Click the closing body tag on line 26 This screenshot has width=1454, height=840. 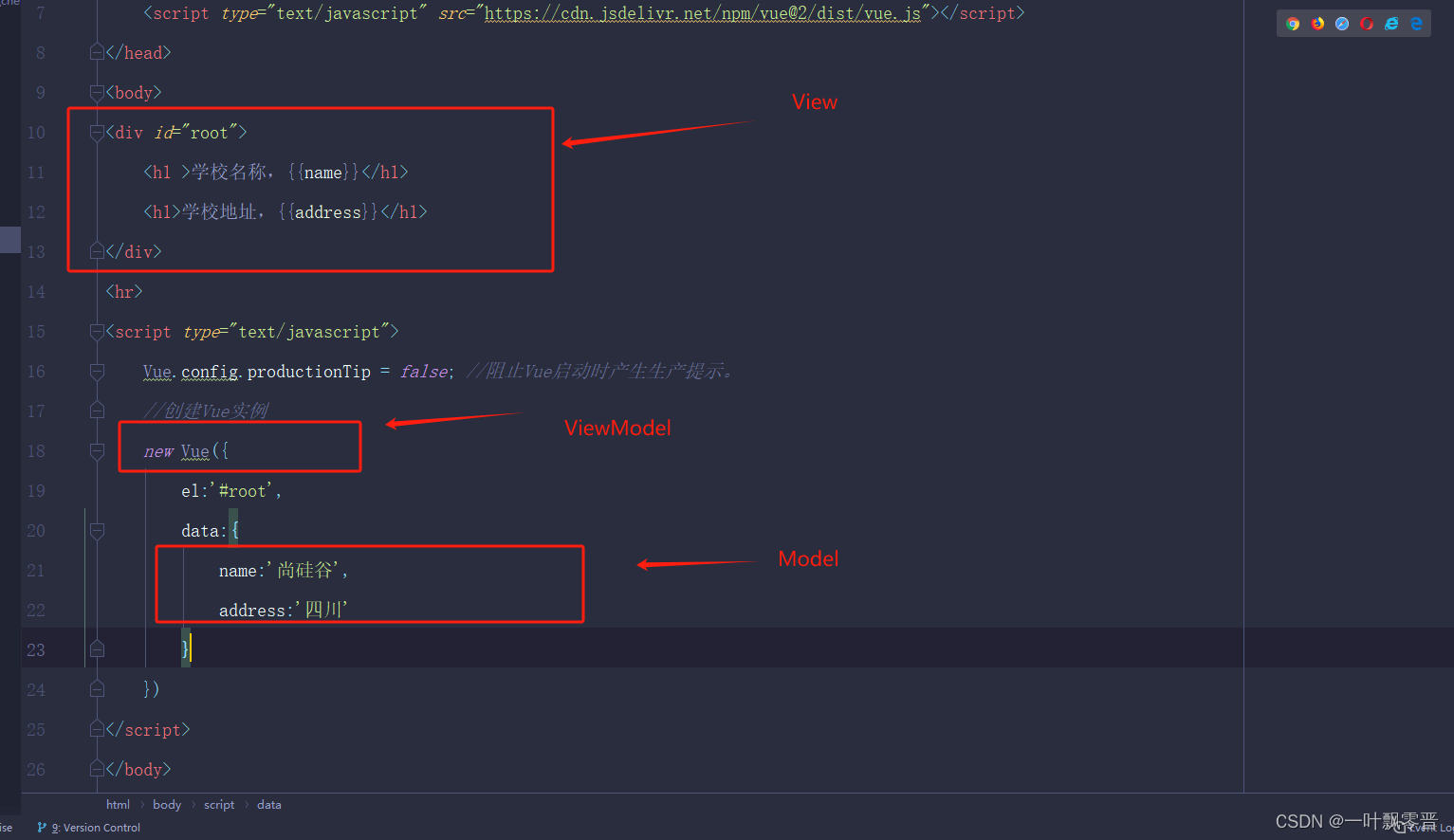coord(138,770)
